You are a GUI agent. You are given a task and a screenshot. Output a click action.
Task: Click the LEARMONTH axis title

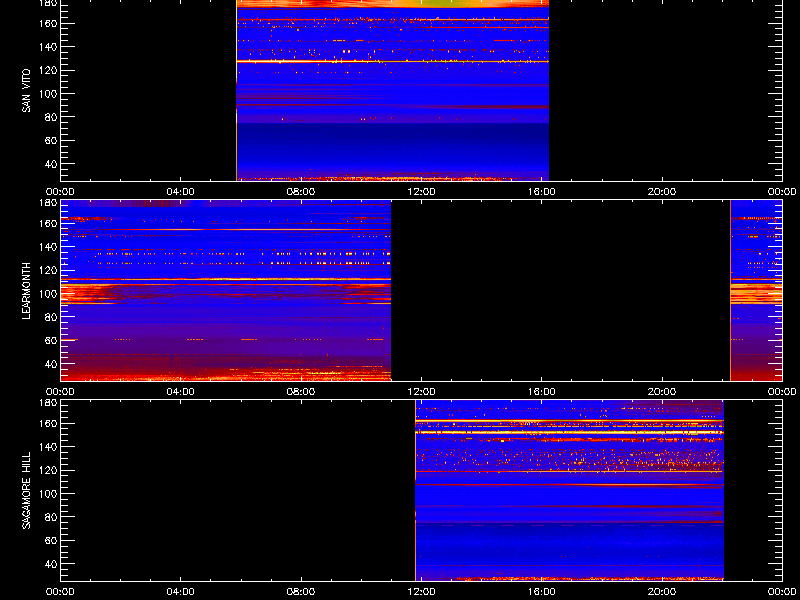[26, 291]
